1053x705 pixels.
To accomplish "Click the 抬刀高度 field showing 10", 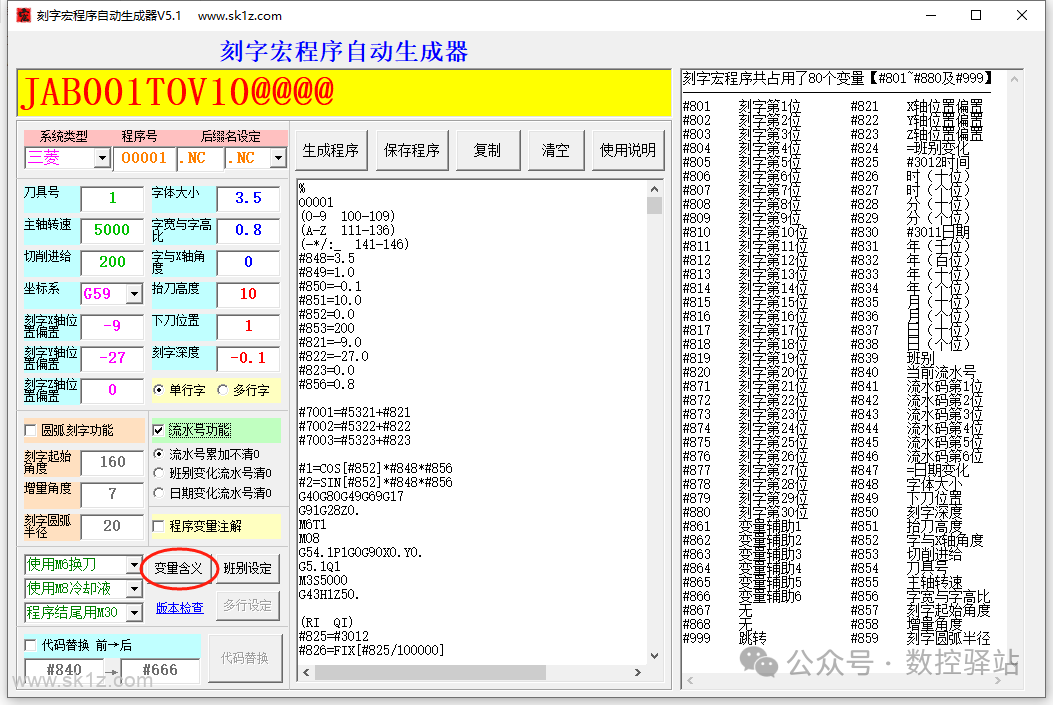I will point(248,294).
